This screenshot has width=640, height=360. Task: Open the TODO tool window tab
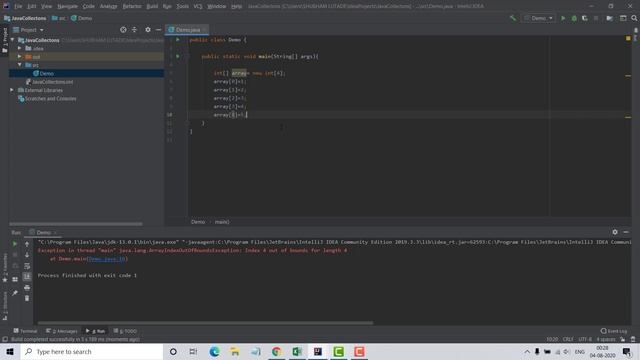point(125,331)
